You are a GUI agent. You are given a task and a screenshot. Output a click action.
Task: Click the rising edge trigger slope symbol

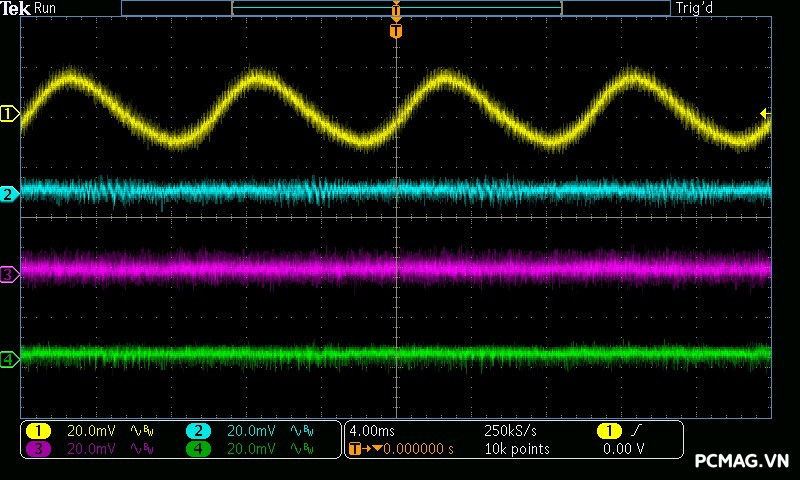[637, 431]
